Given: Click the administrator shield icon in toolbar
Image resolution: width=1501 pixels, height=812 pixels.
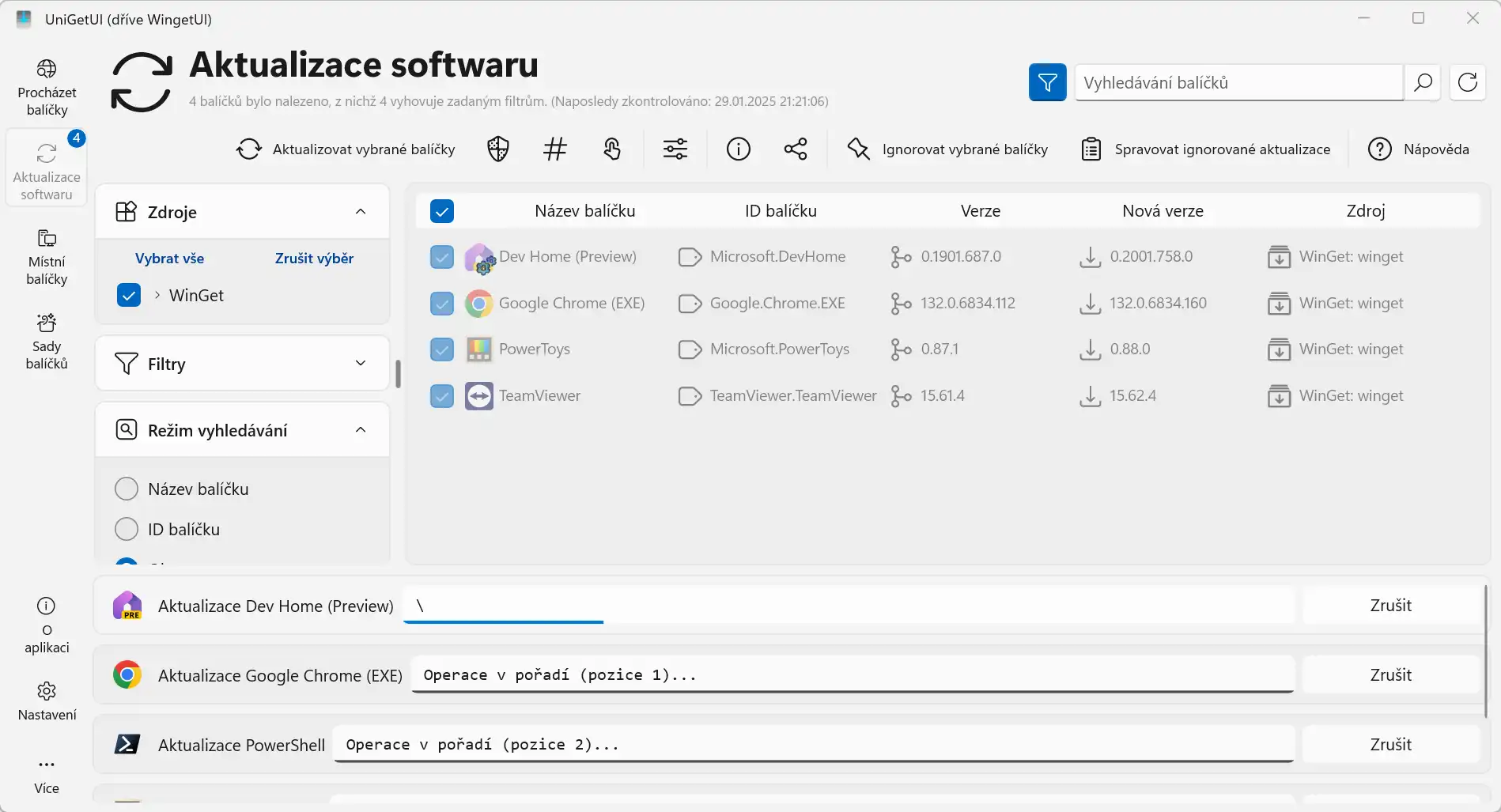Looking at the screenshot, I should (497, 149).
